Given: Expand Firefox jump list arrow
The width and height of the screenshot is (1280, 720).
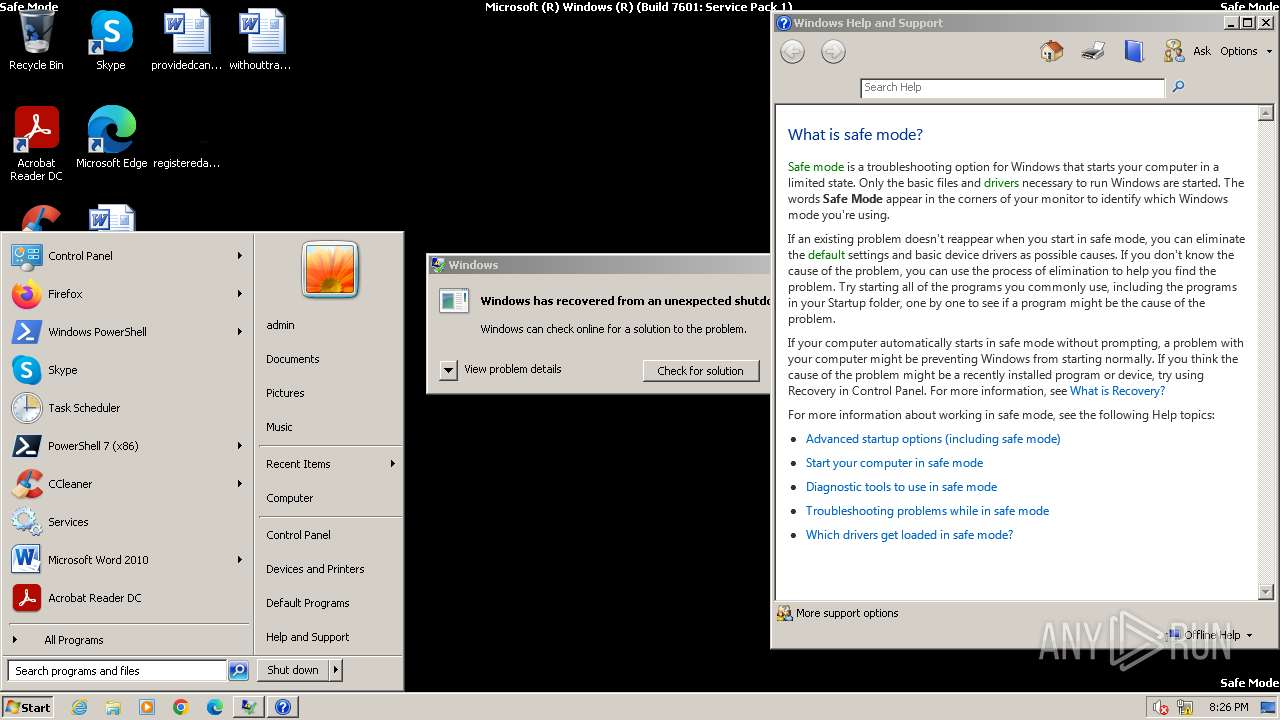Looking at the screenshot, I should [x=239, y=294].
